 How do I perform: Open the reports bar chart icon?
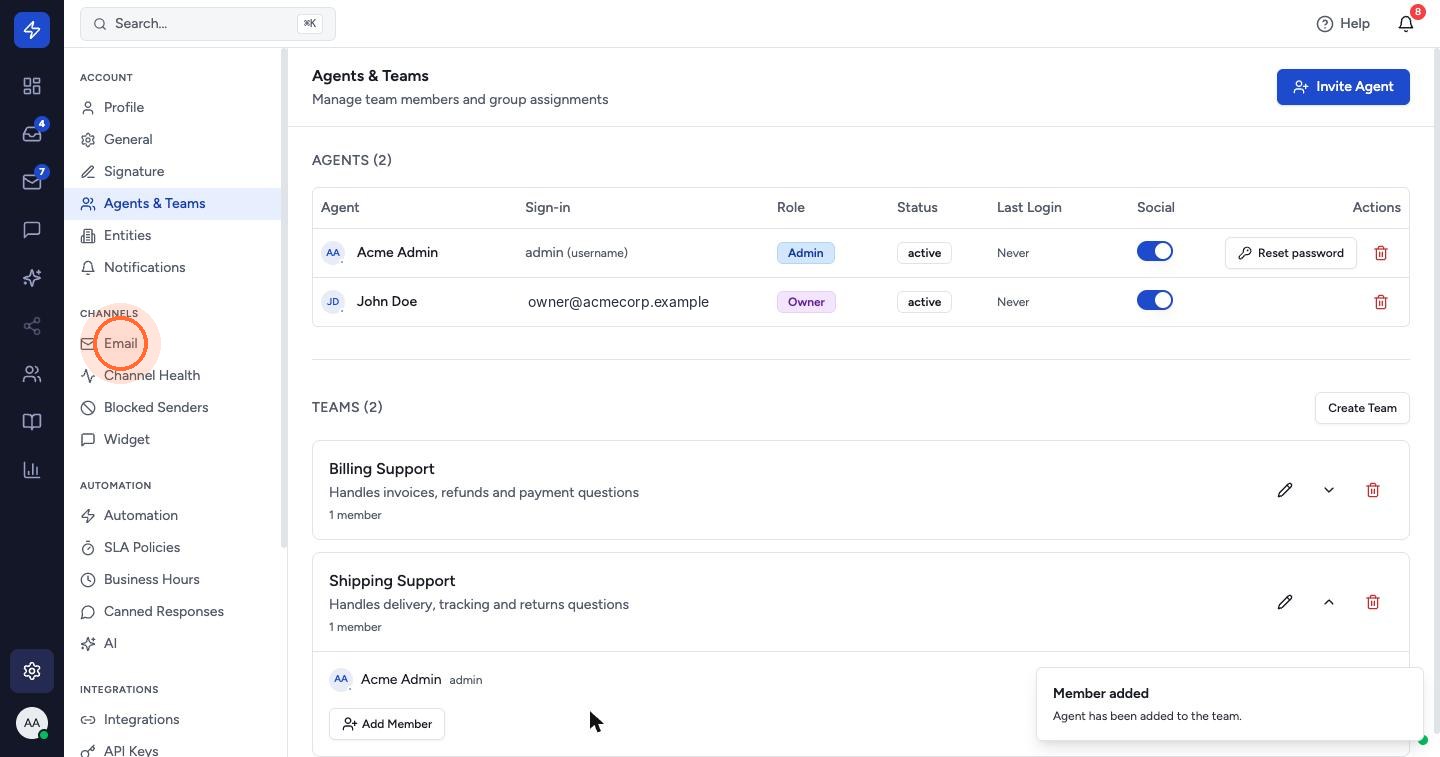pyautogui.click(x=32, y=470)
